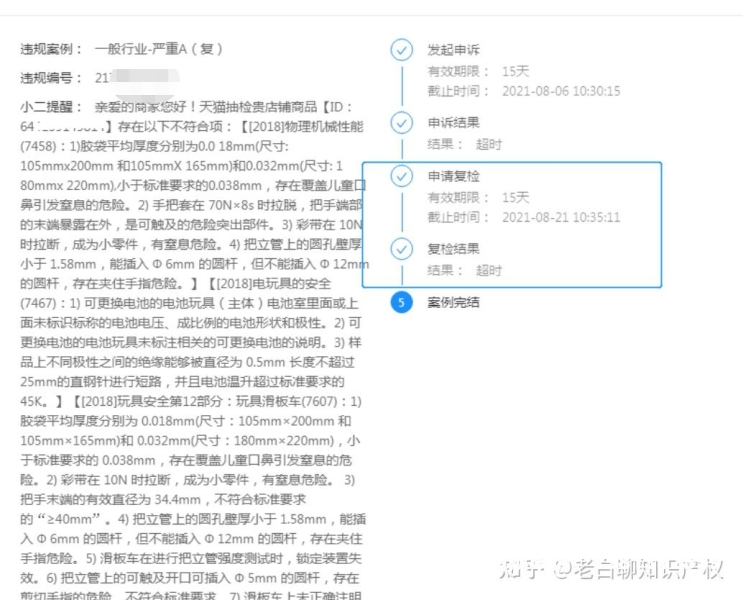Click the 发起申诉 step checkmark icon
Viewport: 743px width, 600px height.
[401, 50]
